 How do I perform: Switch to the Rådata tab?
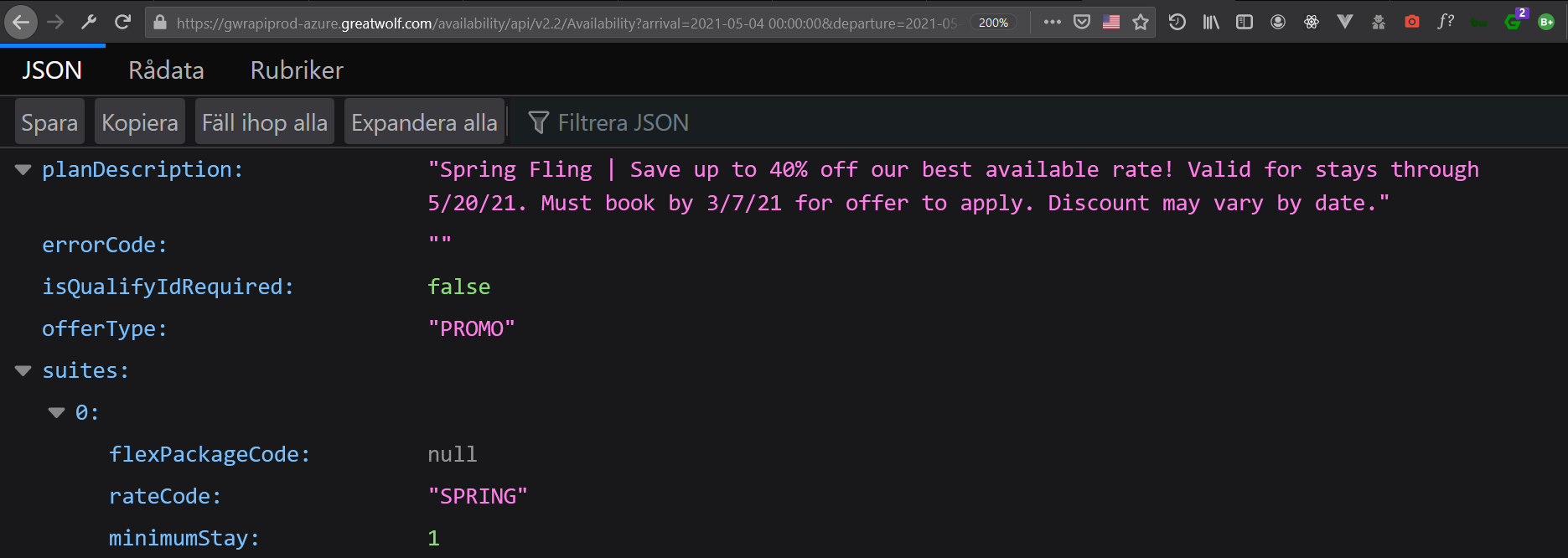(166, 70)
